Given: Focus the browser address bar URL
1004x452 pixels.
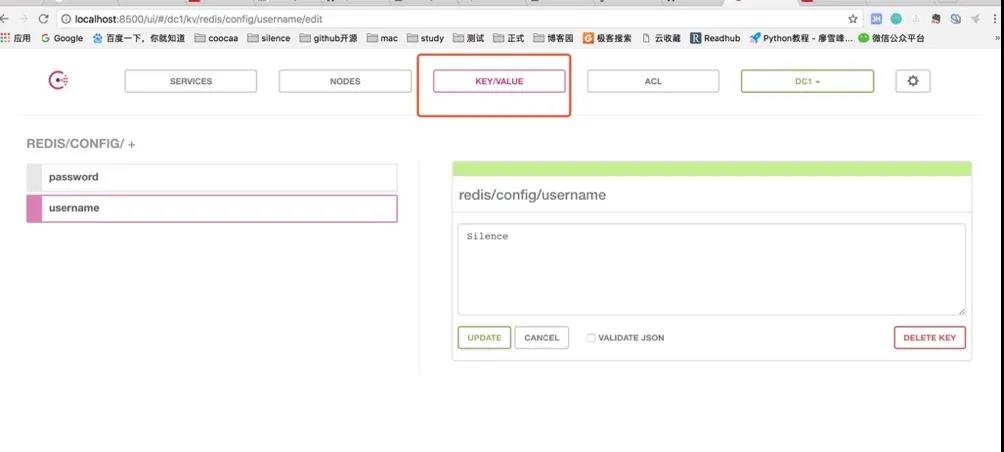Looking at the screenshot, I should (x=198, y=19).
